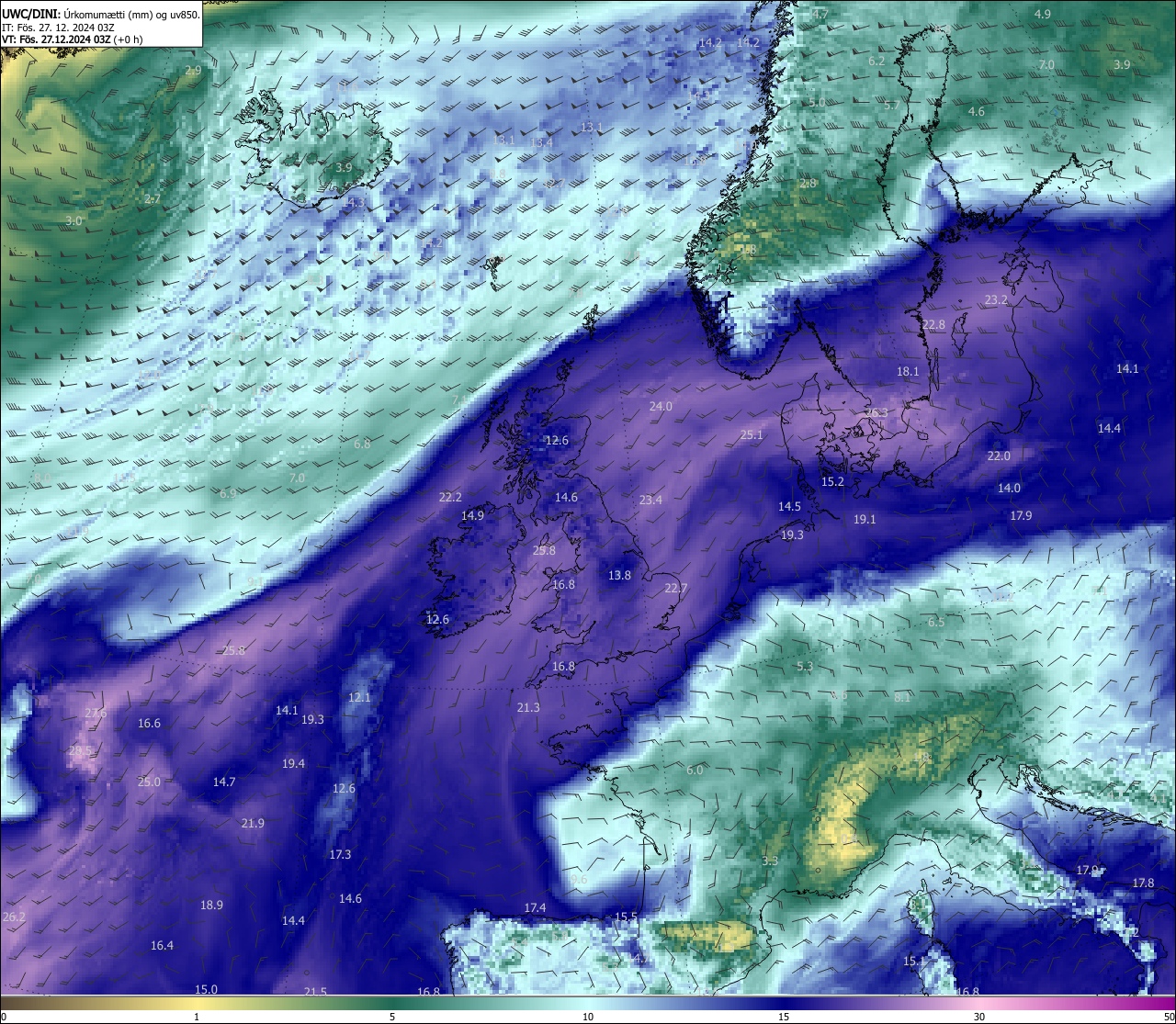Click the 'IT: Fös. 27. 12. 2024 03Z' line
This screenshot has height=1024, width=1176.
[58, 28]
